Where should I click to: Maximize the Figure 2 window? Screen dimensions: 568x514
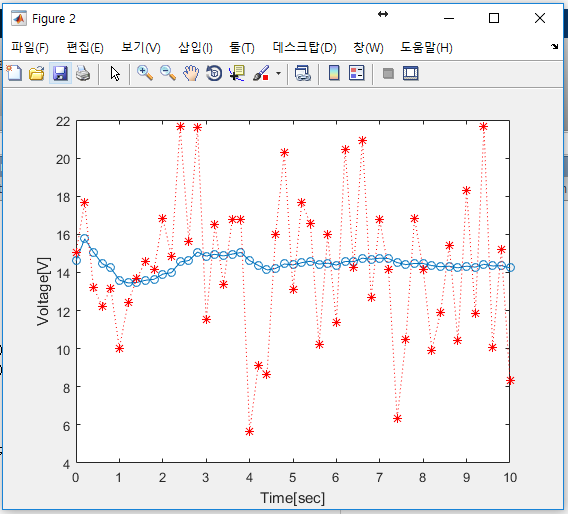(x=494, y=18)
